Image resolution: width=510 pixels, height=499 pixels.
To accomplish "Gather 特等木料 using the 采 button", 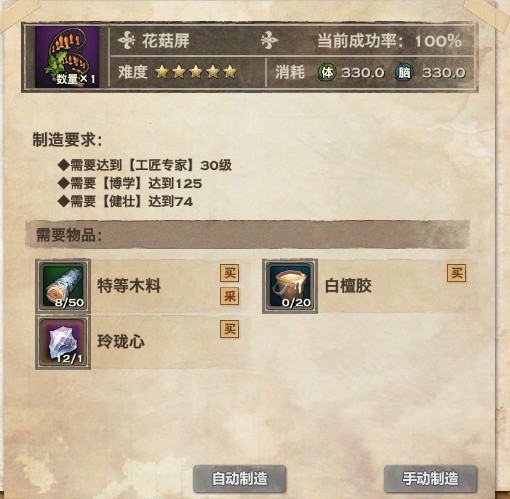I will (230, 296).
